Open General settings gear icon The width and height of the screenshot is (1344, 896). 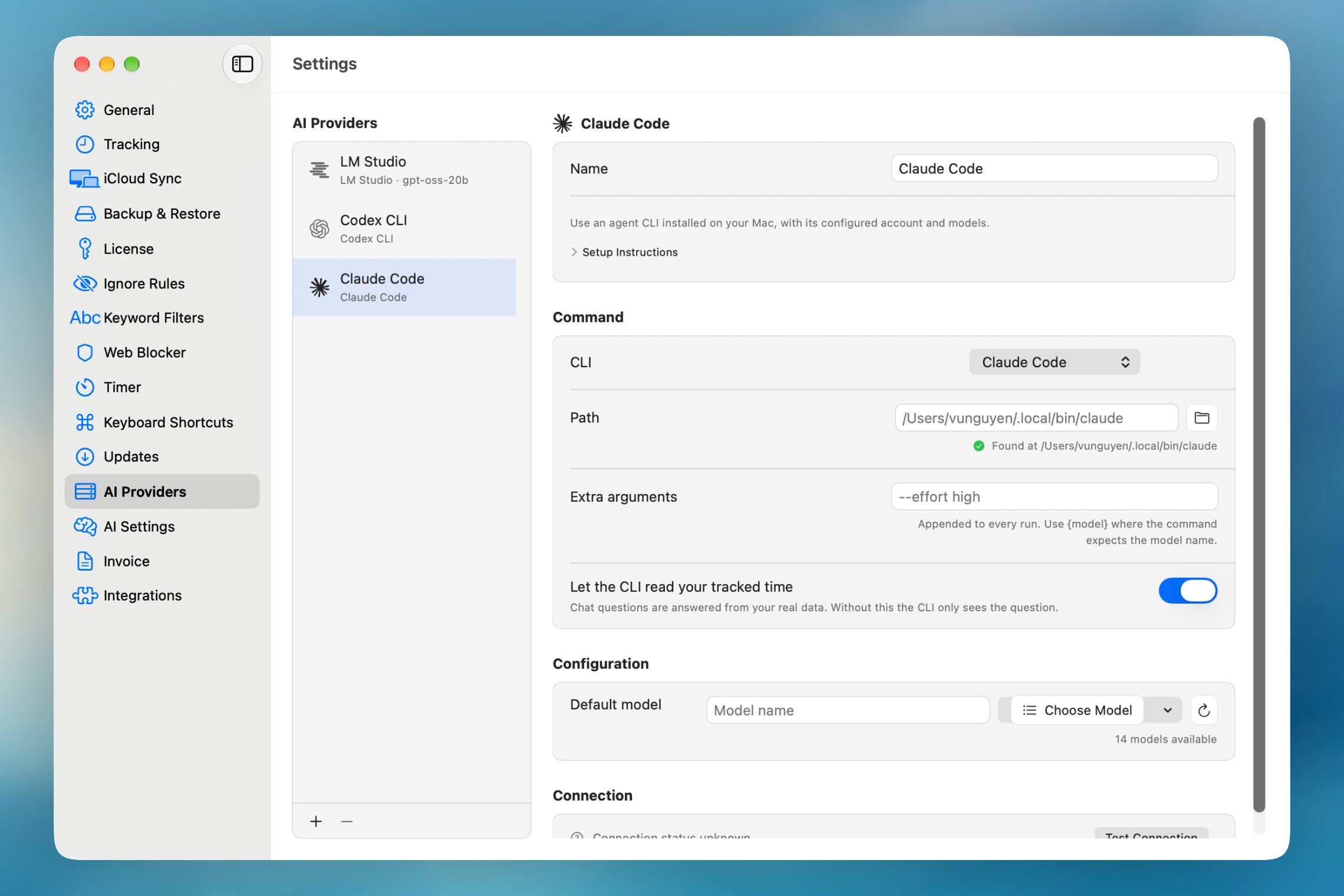click(x=85, y=110)
